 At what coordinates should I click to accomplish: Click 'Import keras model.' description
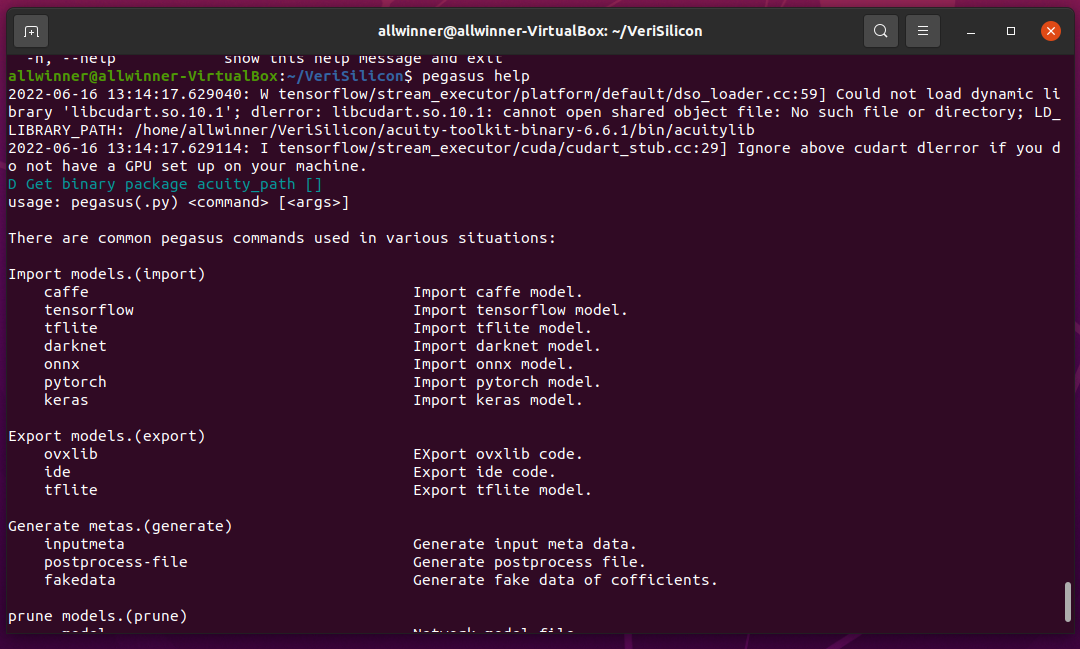(x=498, y=400)
